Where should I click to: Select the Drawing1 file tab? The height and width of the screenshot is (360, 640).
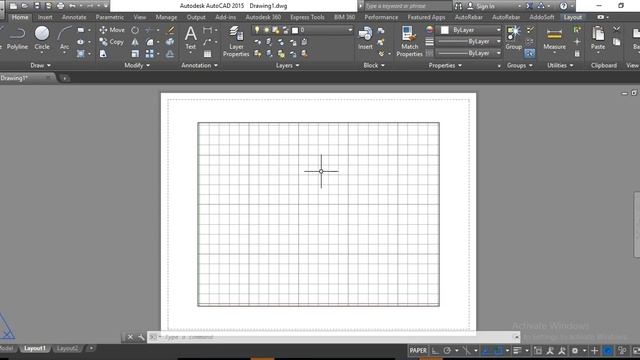pos(27,78)
